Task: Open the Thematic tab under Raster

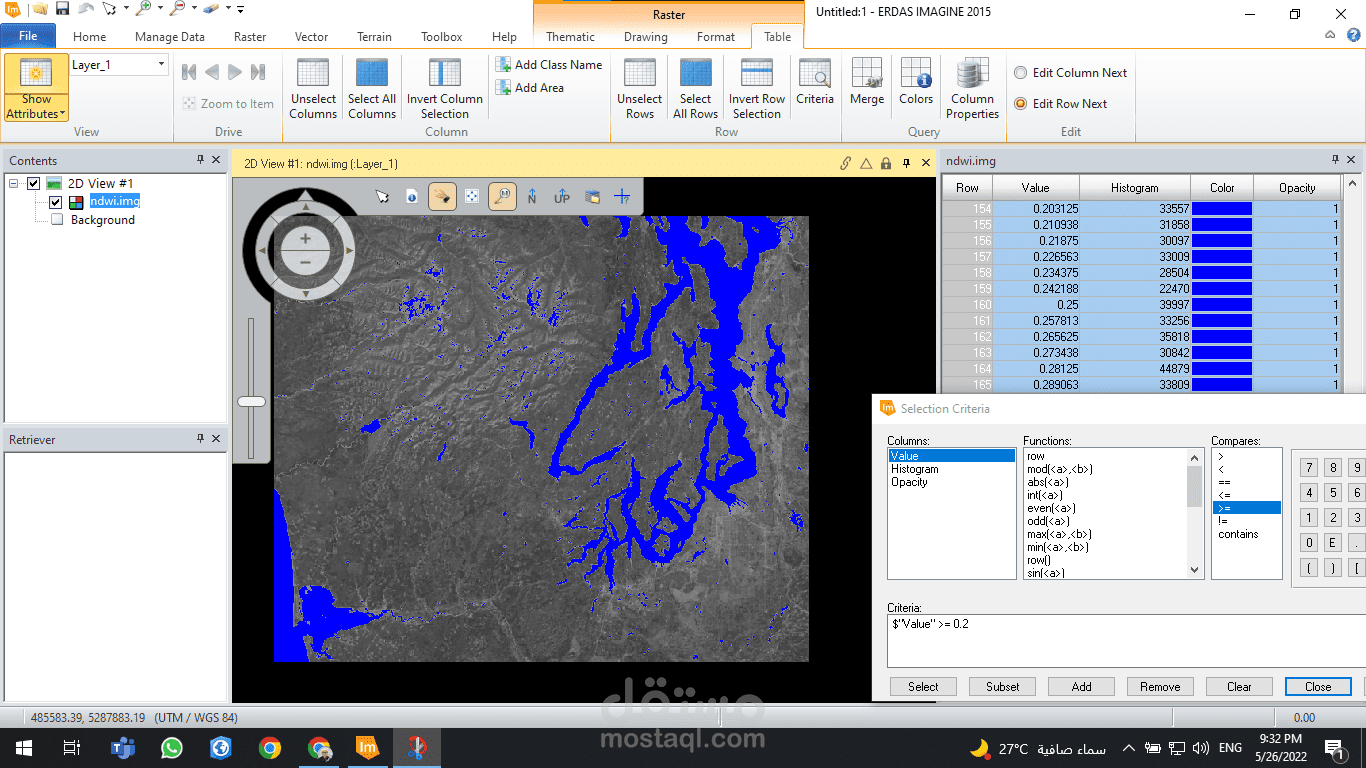Action: [x=569, y=36]
